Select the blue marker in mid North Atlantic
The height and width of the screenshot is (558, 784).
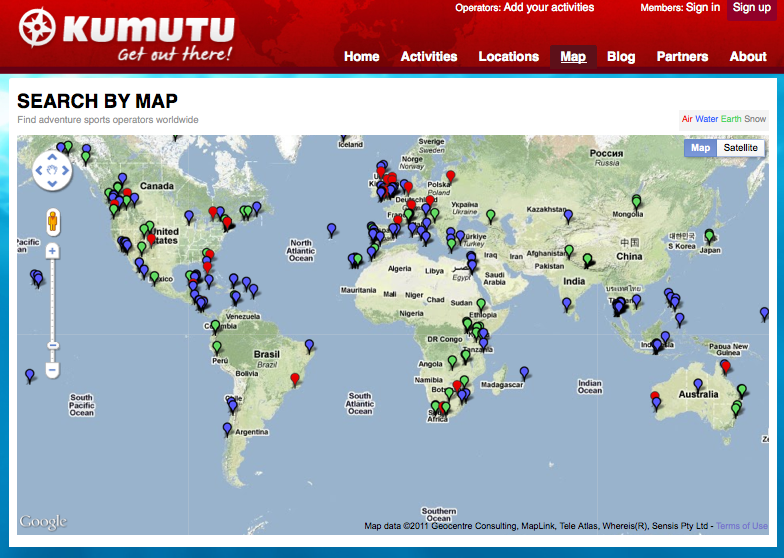click(332, 230)
